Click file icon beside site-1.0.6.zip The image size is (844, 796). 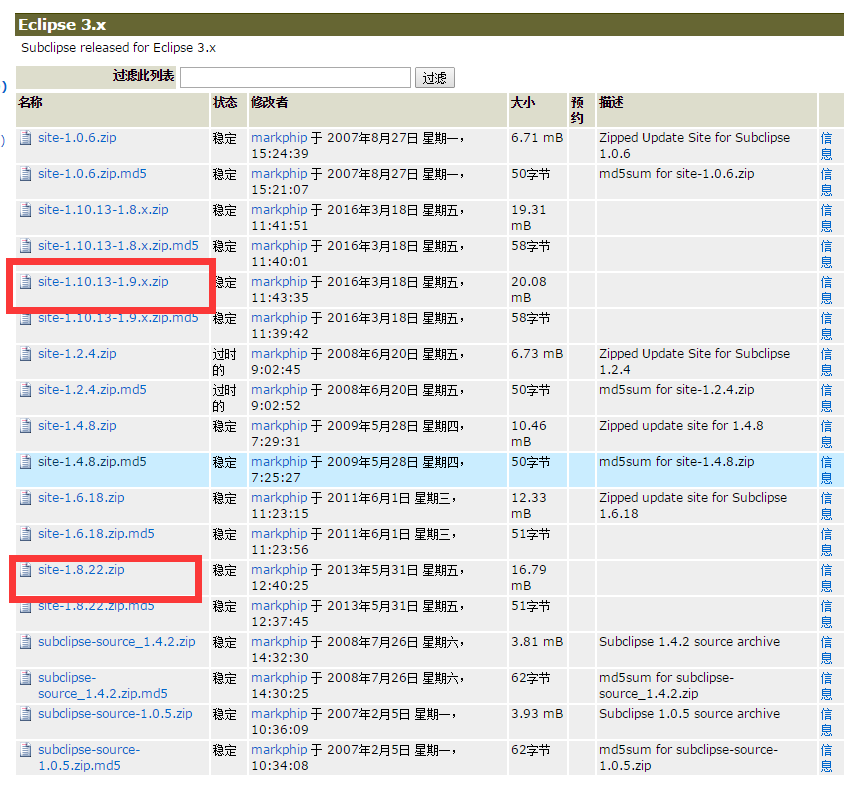click(25, 138)
